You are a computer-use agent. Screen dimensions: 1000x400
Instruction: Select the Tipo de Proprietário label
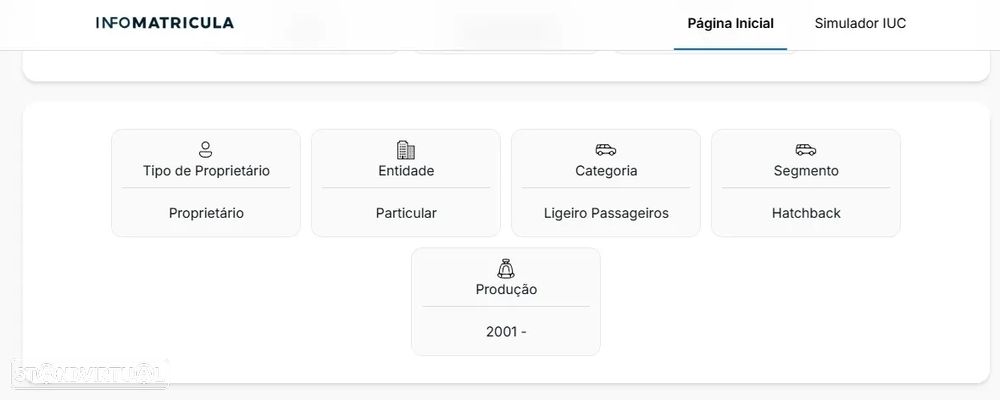(x=206, y=171)
